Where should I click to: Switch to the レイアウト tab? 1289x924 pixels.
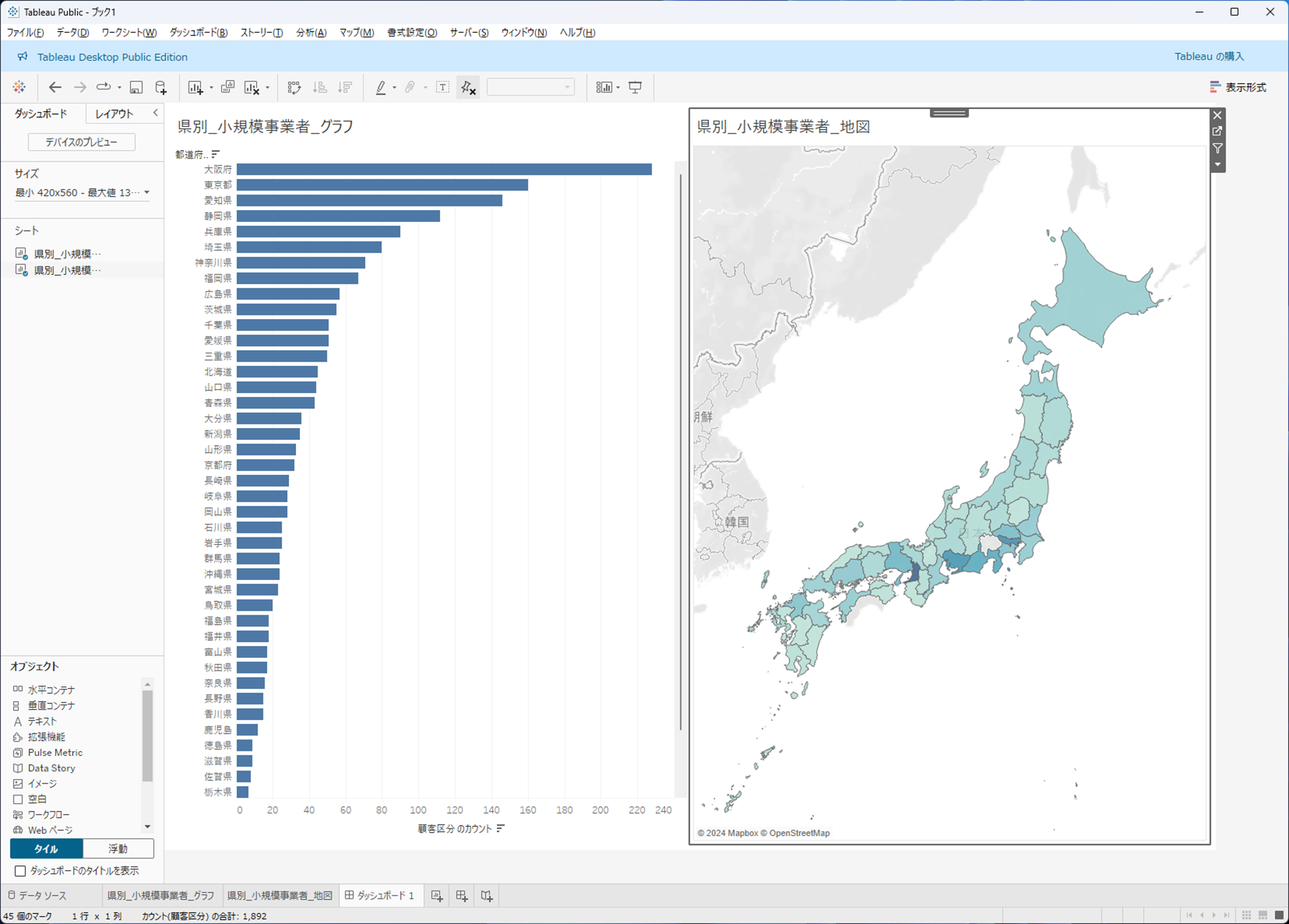pyautogui.click(x=114, y=114)
